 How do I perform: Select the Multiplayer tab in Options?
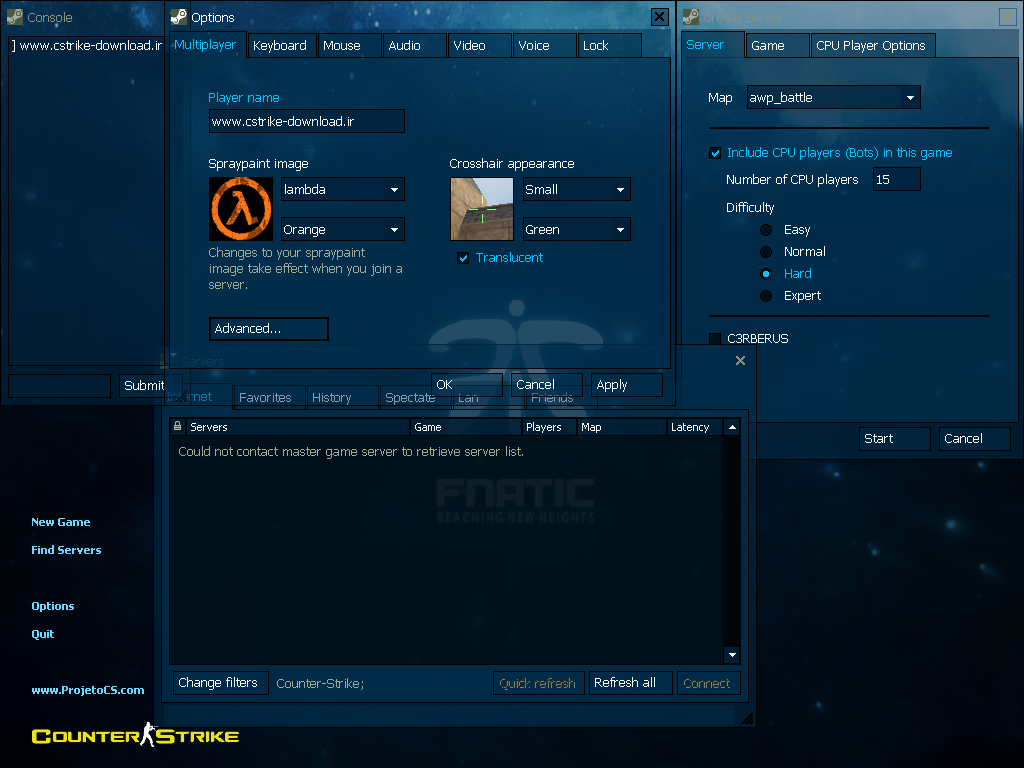(207, 45)
